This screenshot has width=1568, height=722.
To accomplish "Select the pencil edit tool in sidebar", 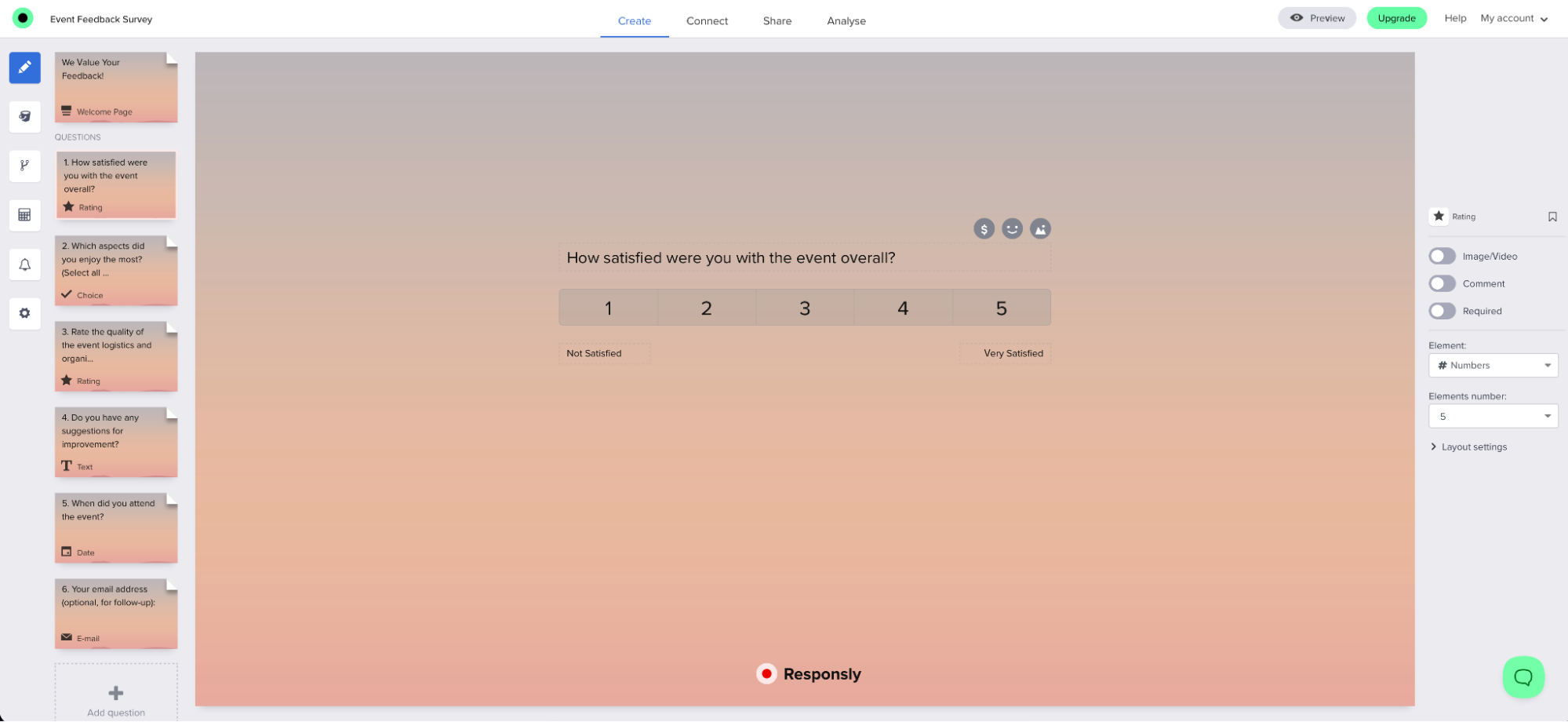I will 24,67.
